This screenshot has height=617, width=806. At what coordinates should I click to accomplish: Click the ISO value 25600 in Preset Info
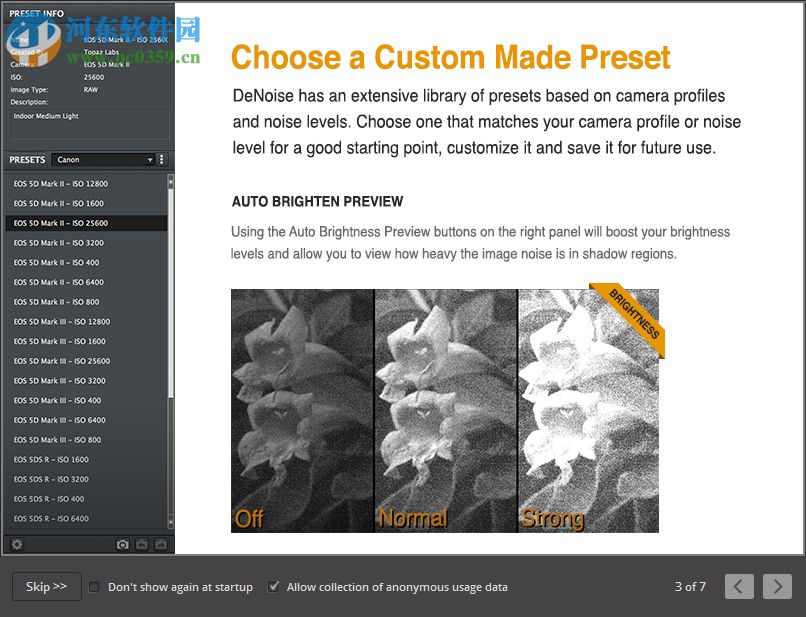pyautogui.click(x=94, y=77)
